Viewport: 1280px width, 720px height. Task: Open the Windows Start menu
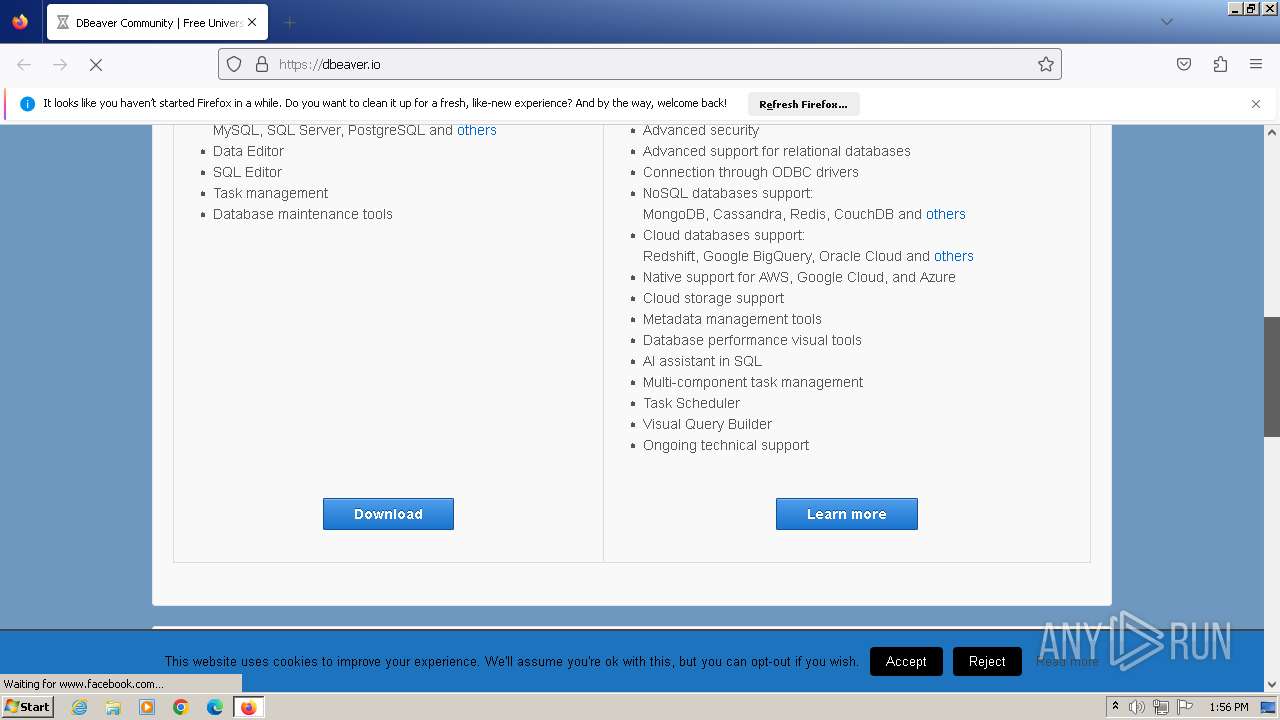pos(27,707)
